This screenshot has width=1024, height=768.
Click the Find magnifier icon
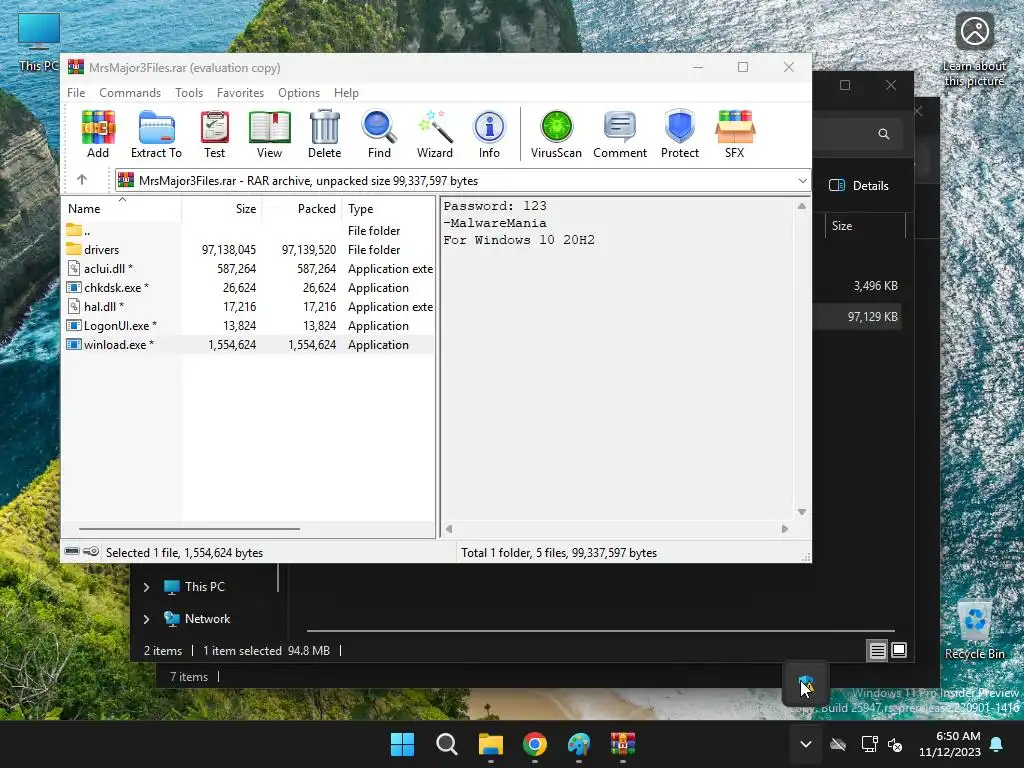[379, 134]
